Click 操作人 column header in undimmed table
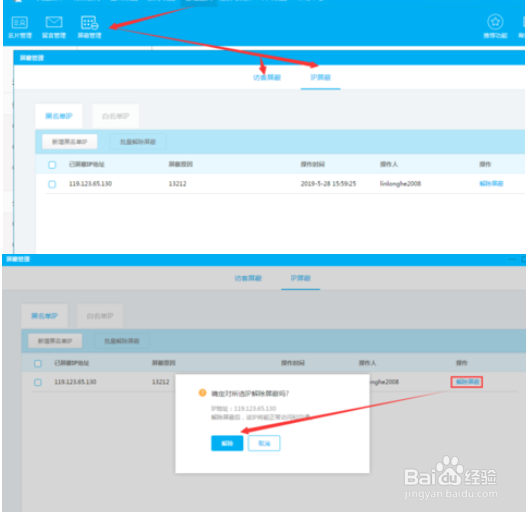The height and width of the screenshot is (512, 527). click(x=389, y=164)
